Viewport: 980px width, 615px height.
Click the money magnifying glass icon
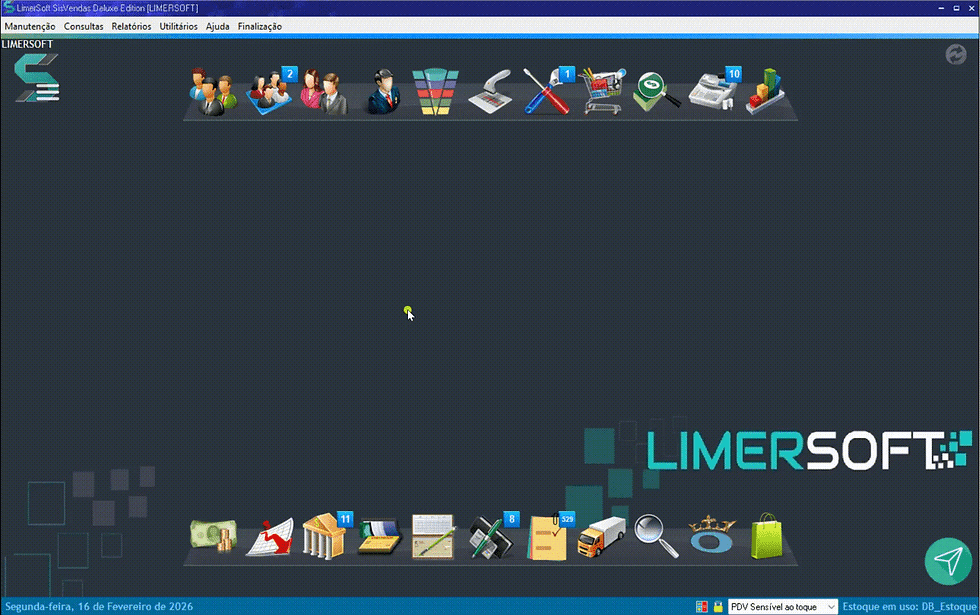(x=656, y=92)
